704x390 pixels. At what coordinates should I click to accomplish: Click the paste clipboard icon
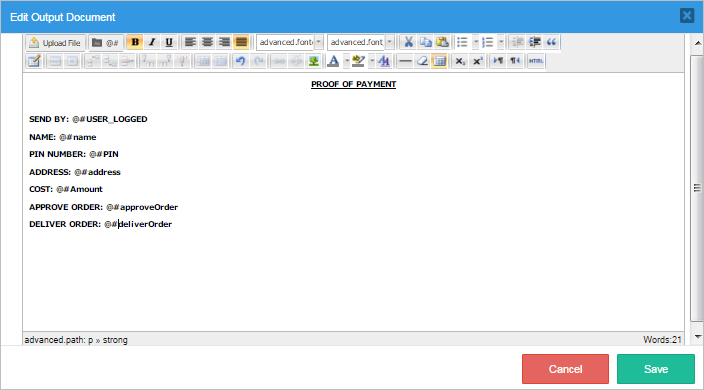tap(442, 42)
